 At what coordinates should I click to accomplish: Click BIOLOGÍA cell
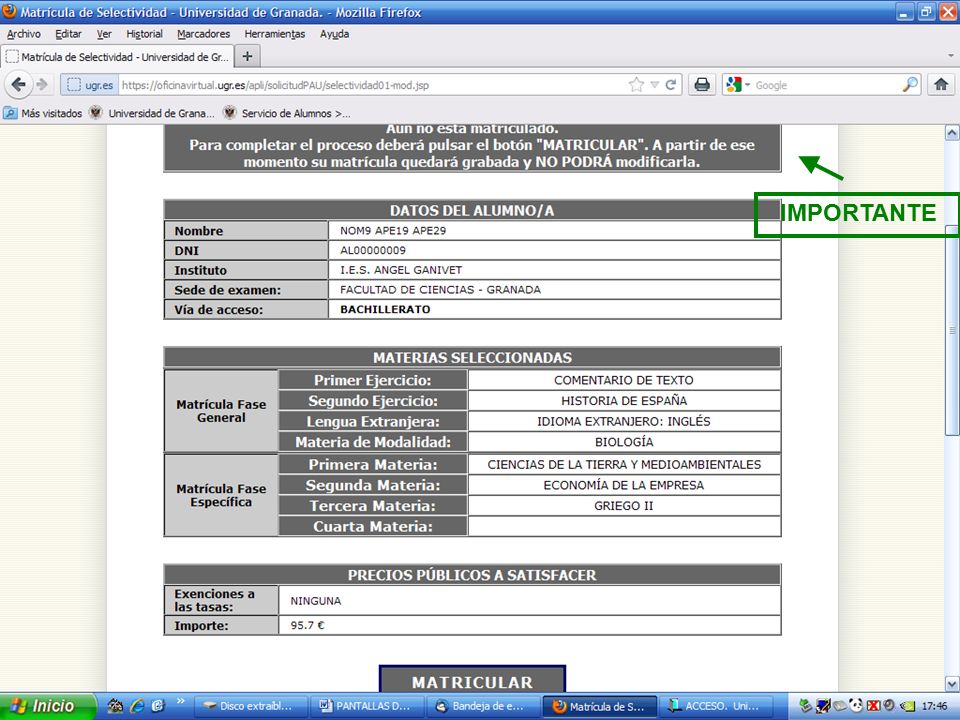click(x=624, y=442)
